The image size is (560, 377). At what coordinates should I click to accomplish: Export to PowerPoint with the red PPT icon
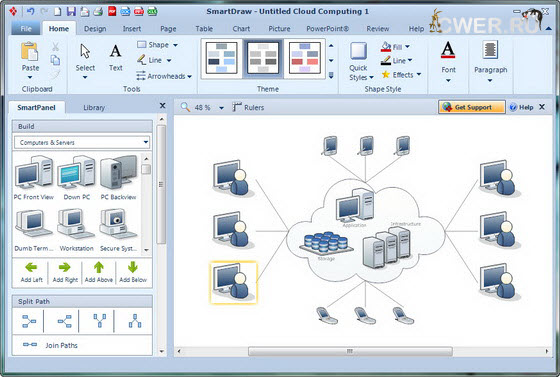[139, 11]
